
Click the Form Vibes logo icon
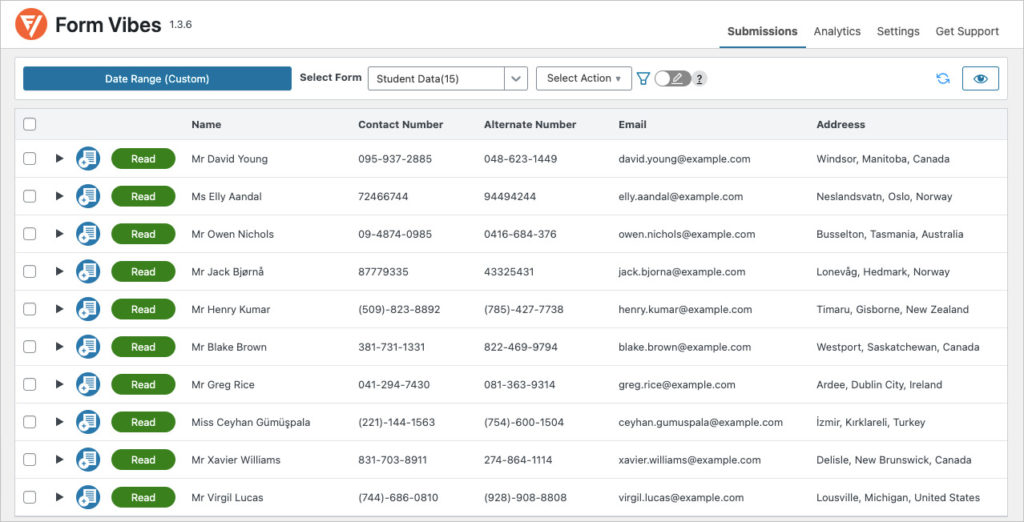pos(31,25)
